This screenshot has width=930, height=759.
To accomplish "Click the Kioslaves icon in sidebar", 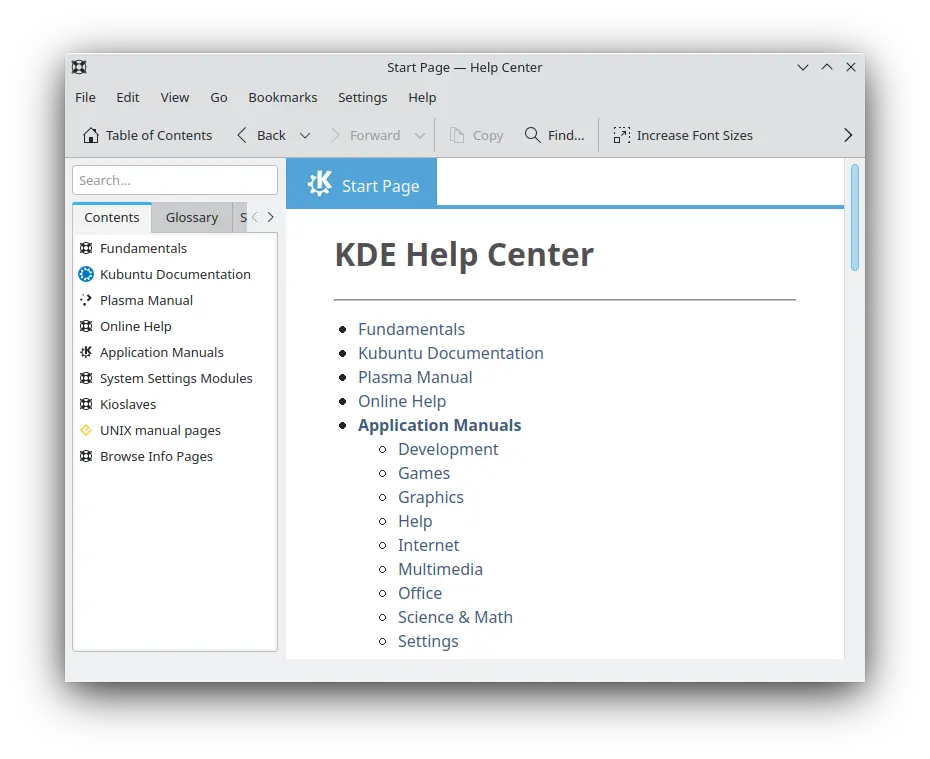I will pos(86,404).
